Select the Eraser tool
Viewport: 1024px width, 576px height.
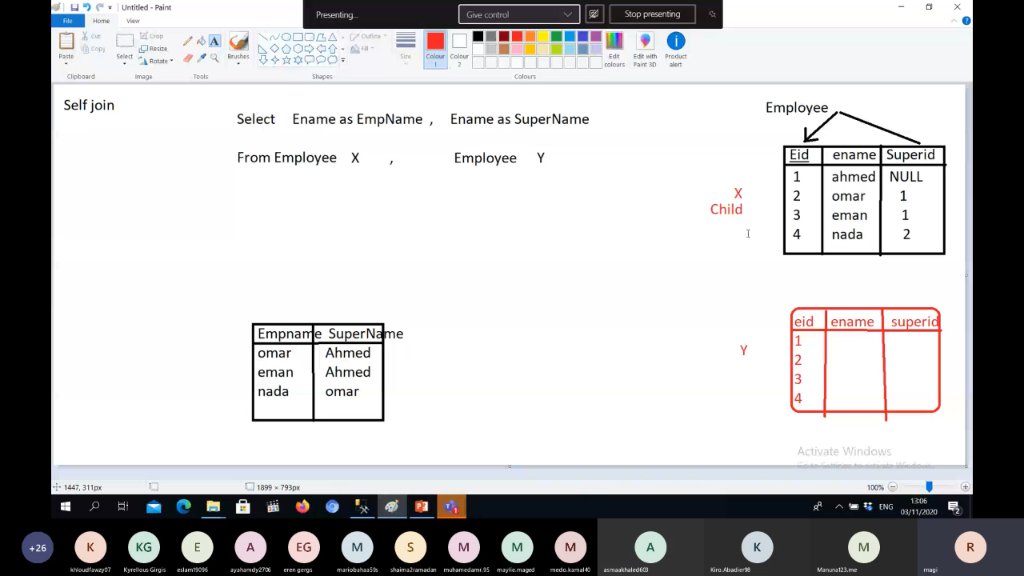pos(187,58)
